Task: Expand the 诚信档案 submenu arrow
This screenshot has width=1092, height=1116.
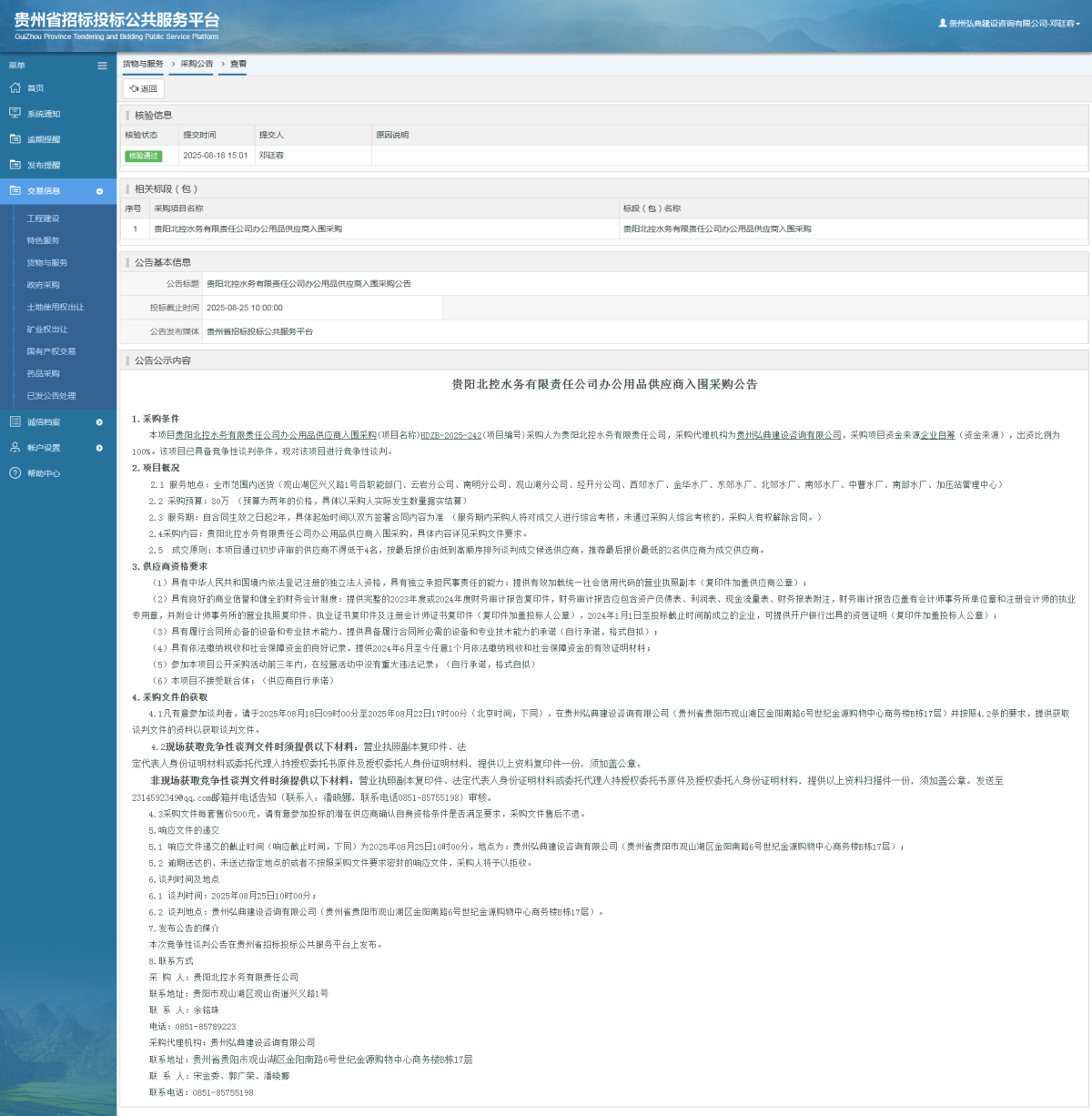Action: 99,422
